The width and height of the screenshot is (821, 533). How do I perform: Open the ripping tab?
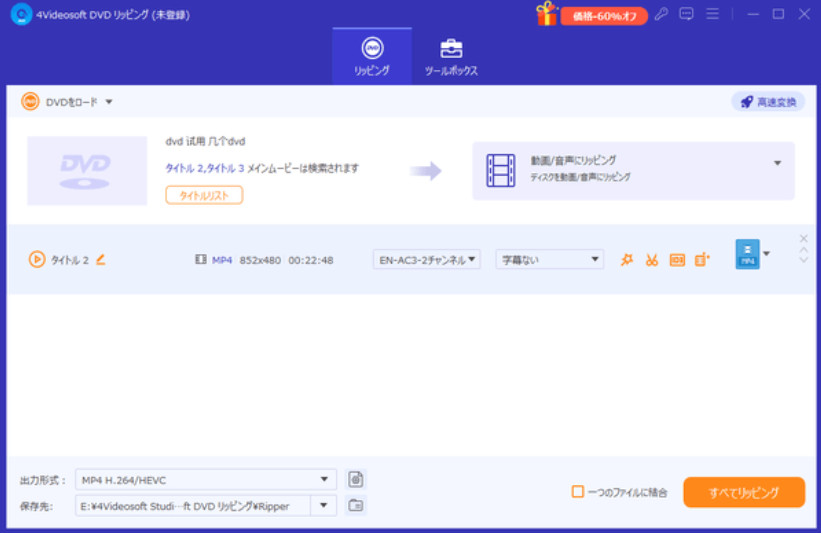pos(372,57)
